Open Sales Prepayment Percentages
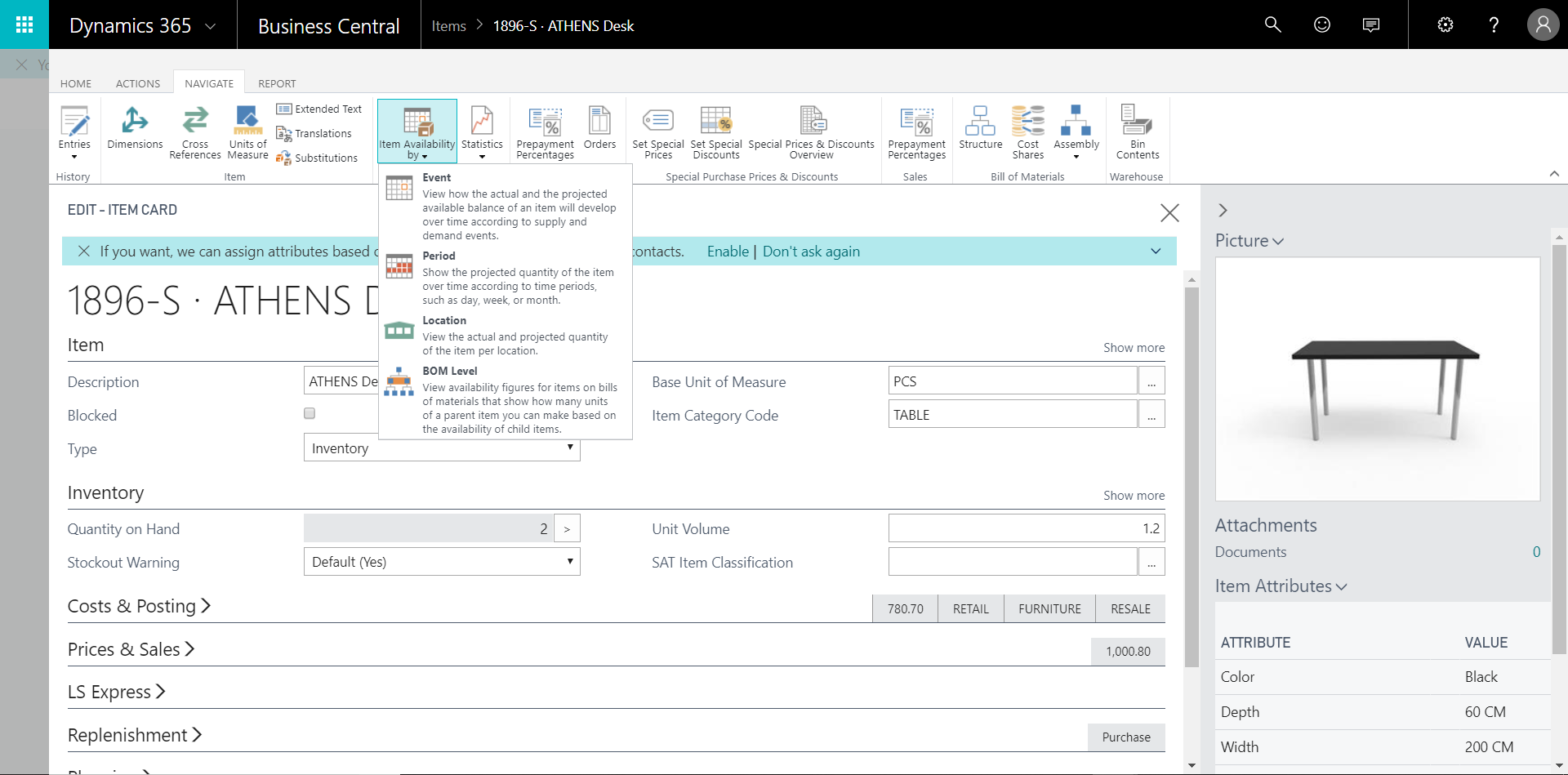Viewport: 1568px width, 775px height. click(x=916, y=133)
